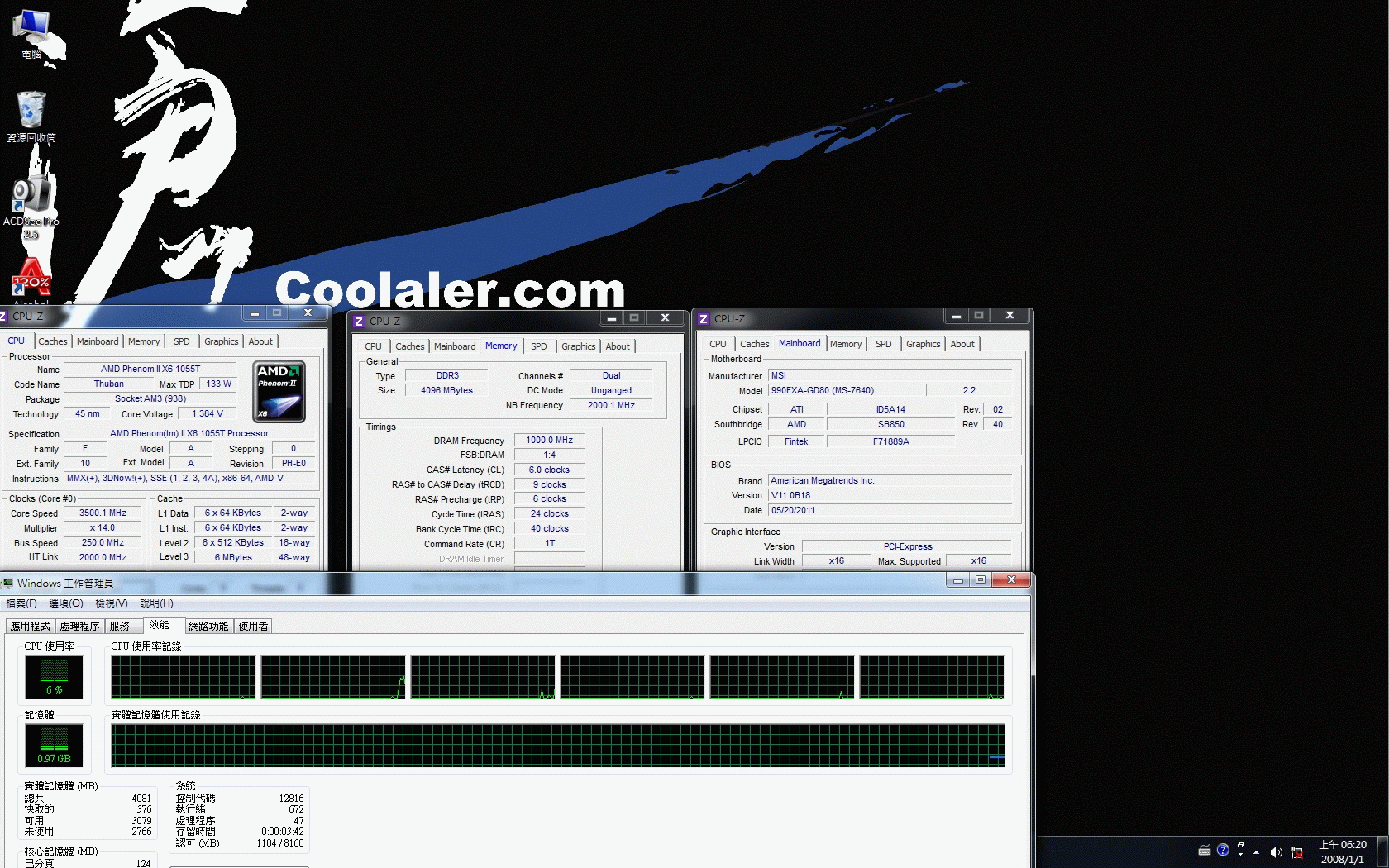1389x868 pixels.
Task: Click the BIOS date value '05/20/2011'
Action: click(890, 511)
